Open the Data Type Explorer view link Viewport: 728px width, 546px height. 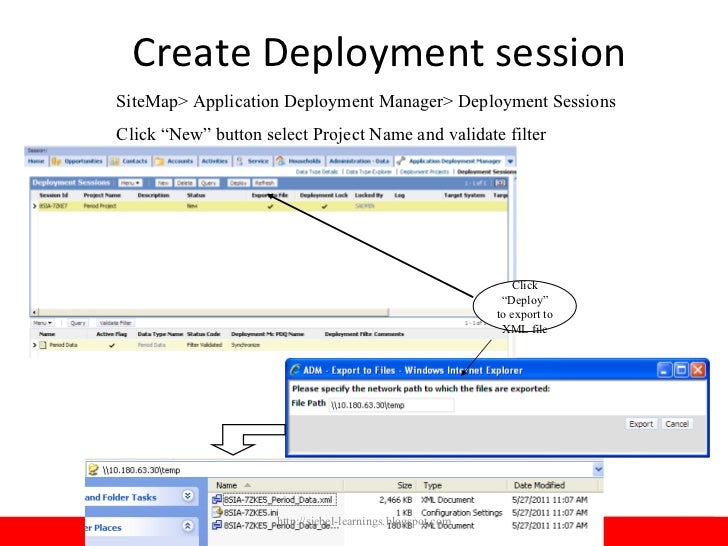pos(369,172)
